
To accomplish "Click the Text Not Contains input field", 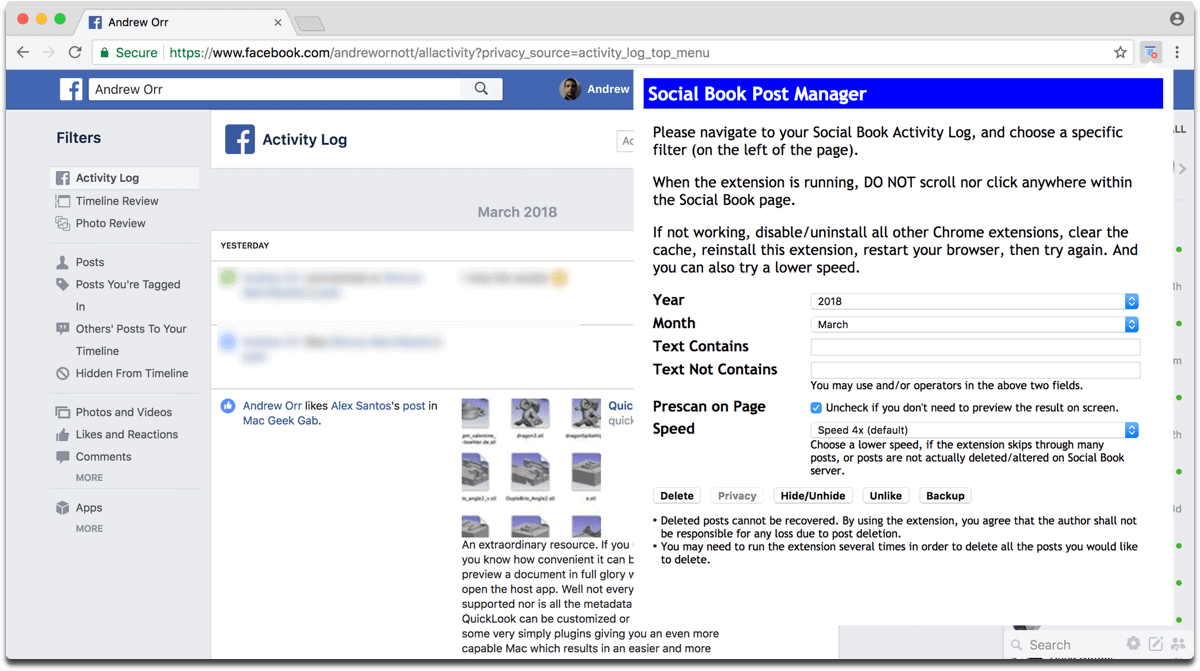I will coord(975,370).
